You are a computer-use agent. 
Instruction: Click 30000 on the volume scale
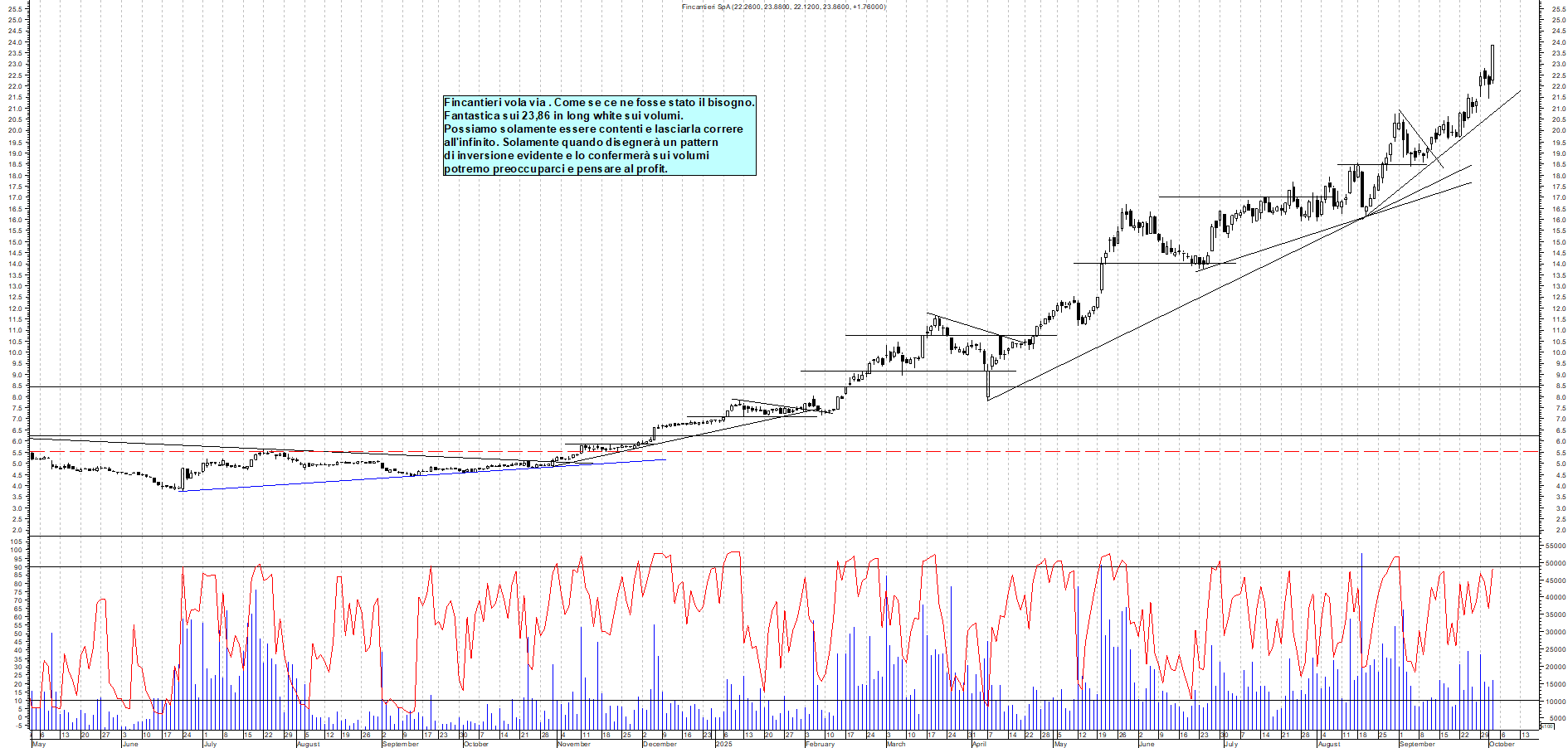click(x=1555, y=633)
